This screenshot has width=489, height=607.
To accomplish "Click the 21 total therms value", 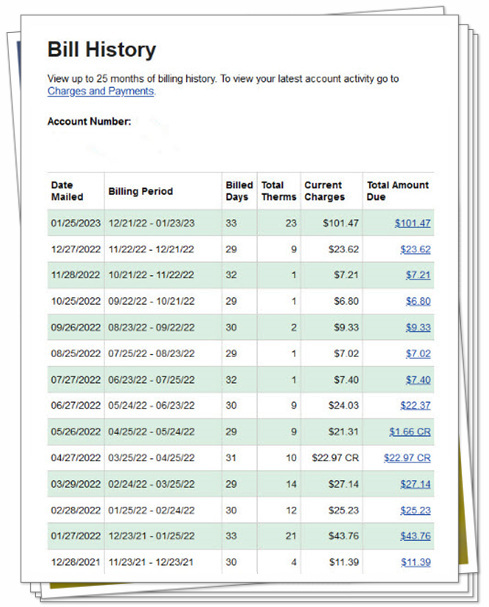I will point(291,536).
